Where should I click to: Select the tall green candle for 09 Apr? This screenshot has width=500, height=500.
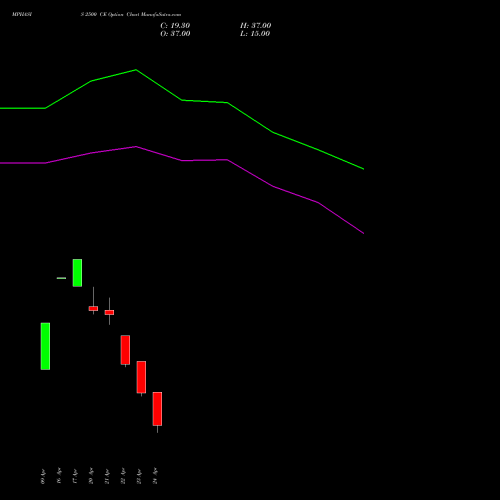tap(45, 346)
